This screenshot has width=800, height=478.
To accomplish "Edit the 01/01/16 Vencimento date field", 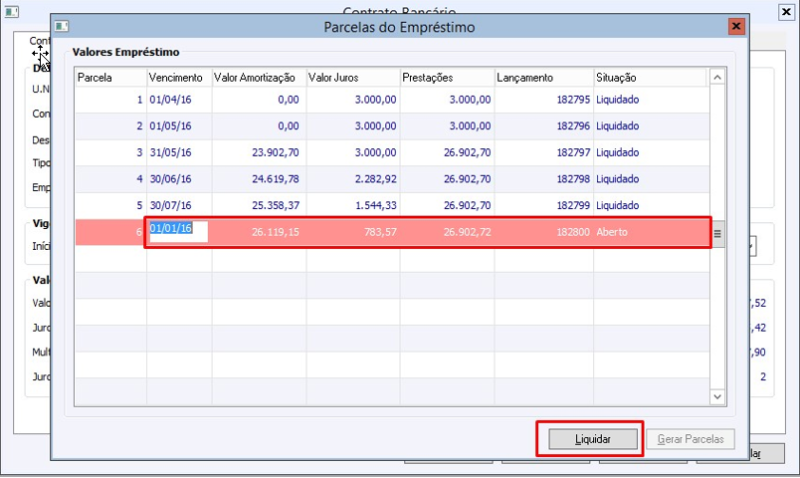I will coord(178,231).
